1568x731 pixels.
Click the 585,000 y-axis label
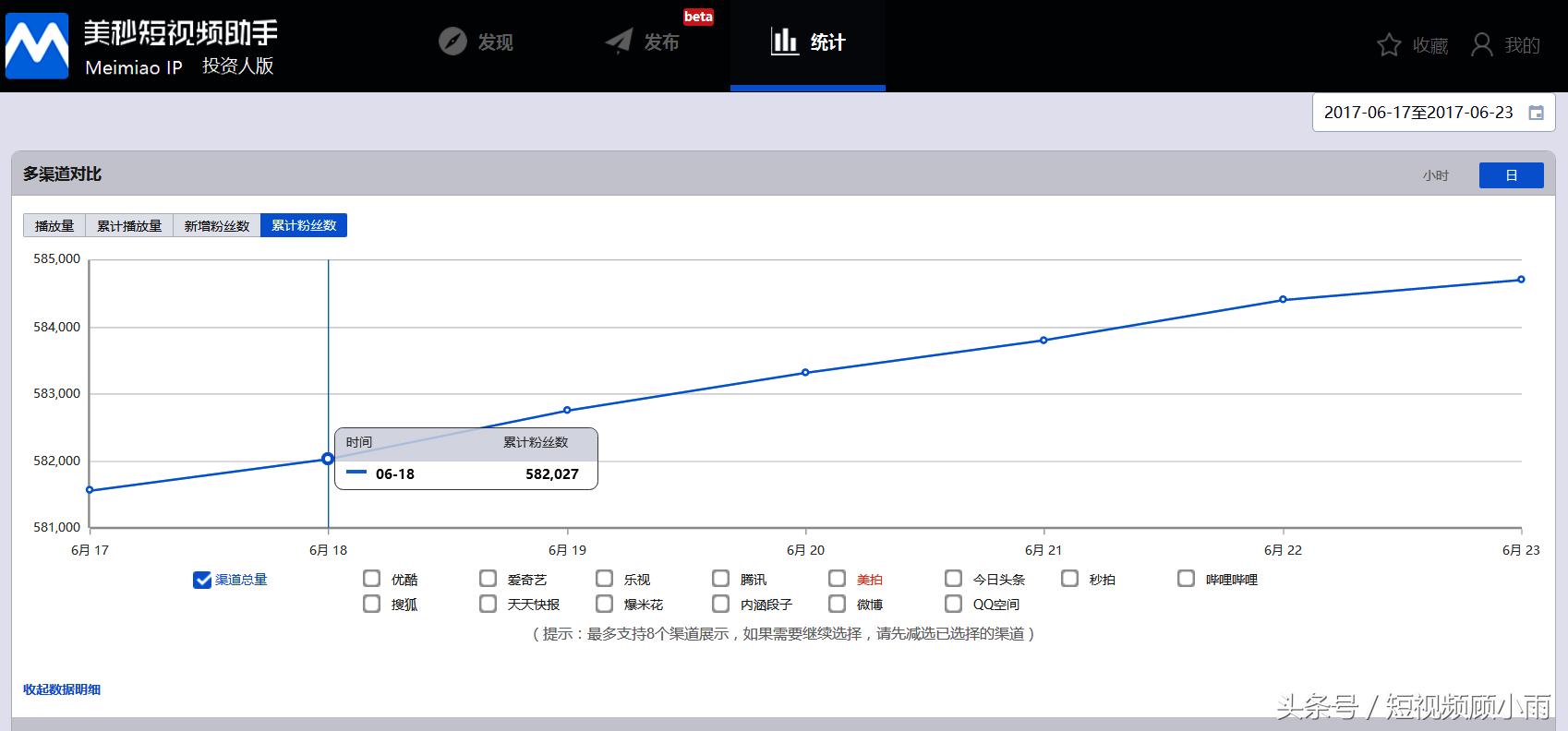(57, 259)
